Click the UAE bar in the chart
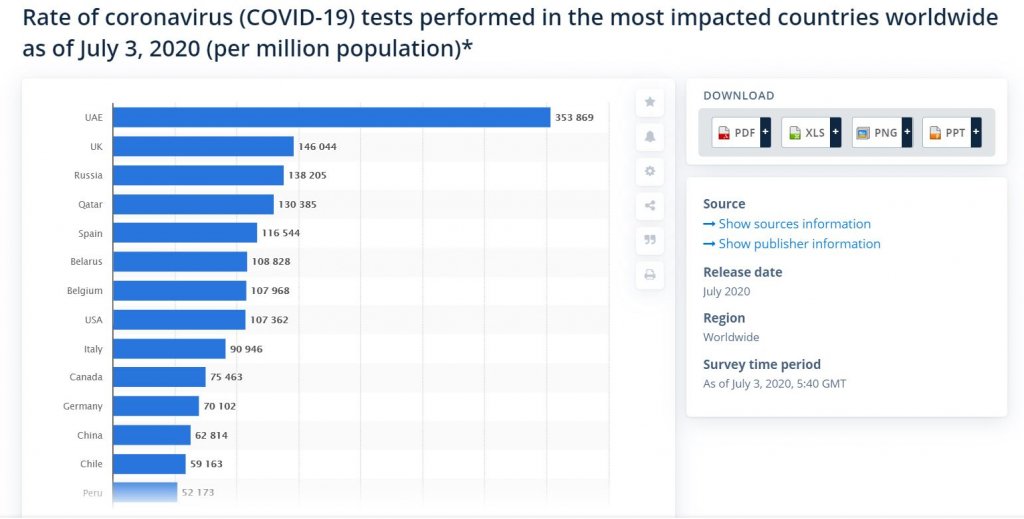This screenshot has width=1024, height=519. [x=331, y=117]
